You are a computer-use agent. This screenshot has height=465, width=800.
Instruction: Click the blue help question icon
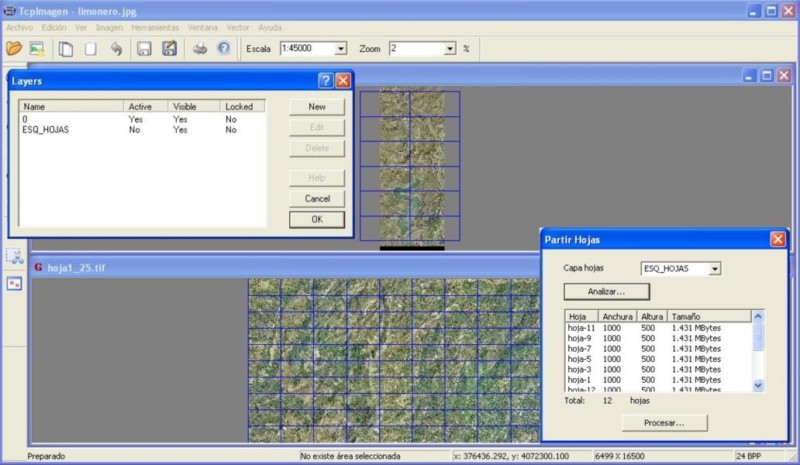(223, 48)
